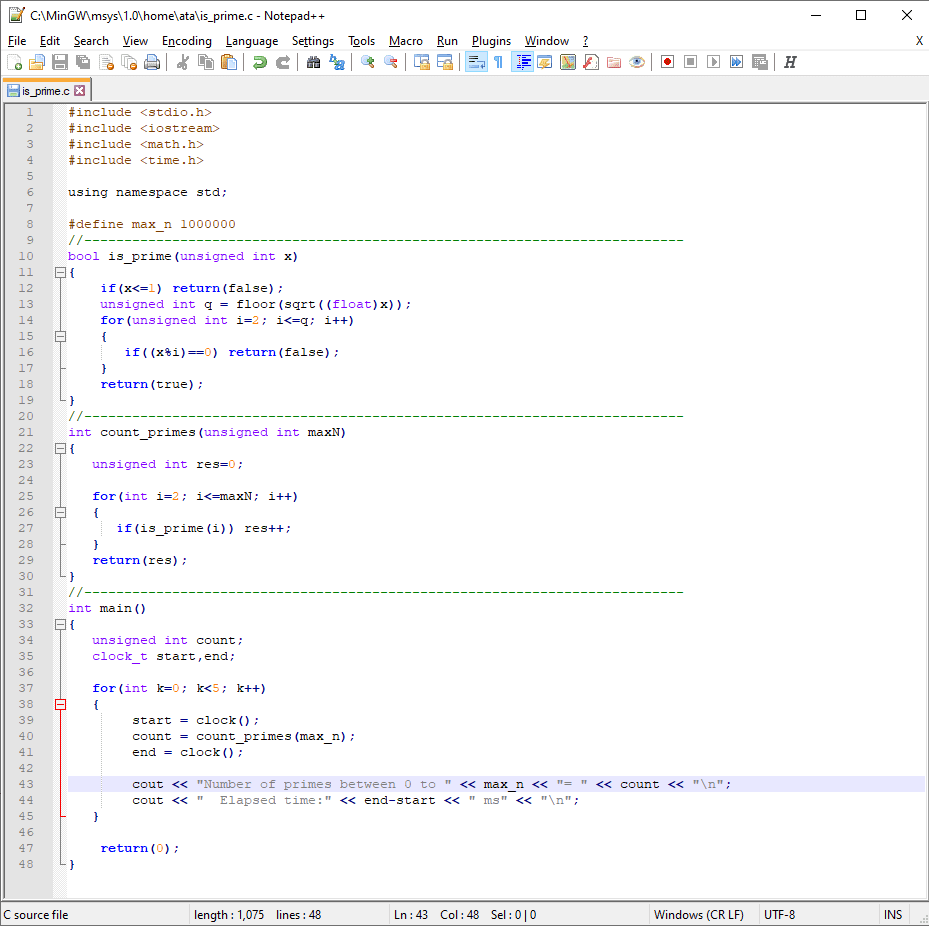Collapse the red fold marker at line 38
929x926 pixels.
60,704
